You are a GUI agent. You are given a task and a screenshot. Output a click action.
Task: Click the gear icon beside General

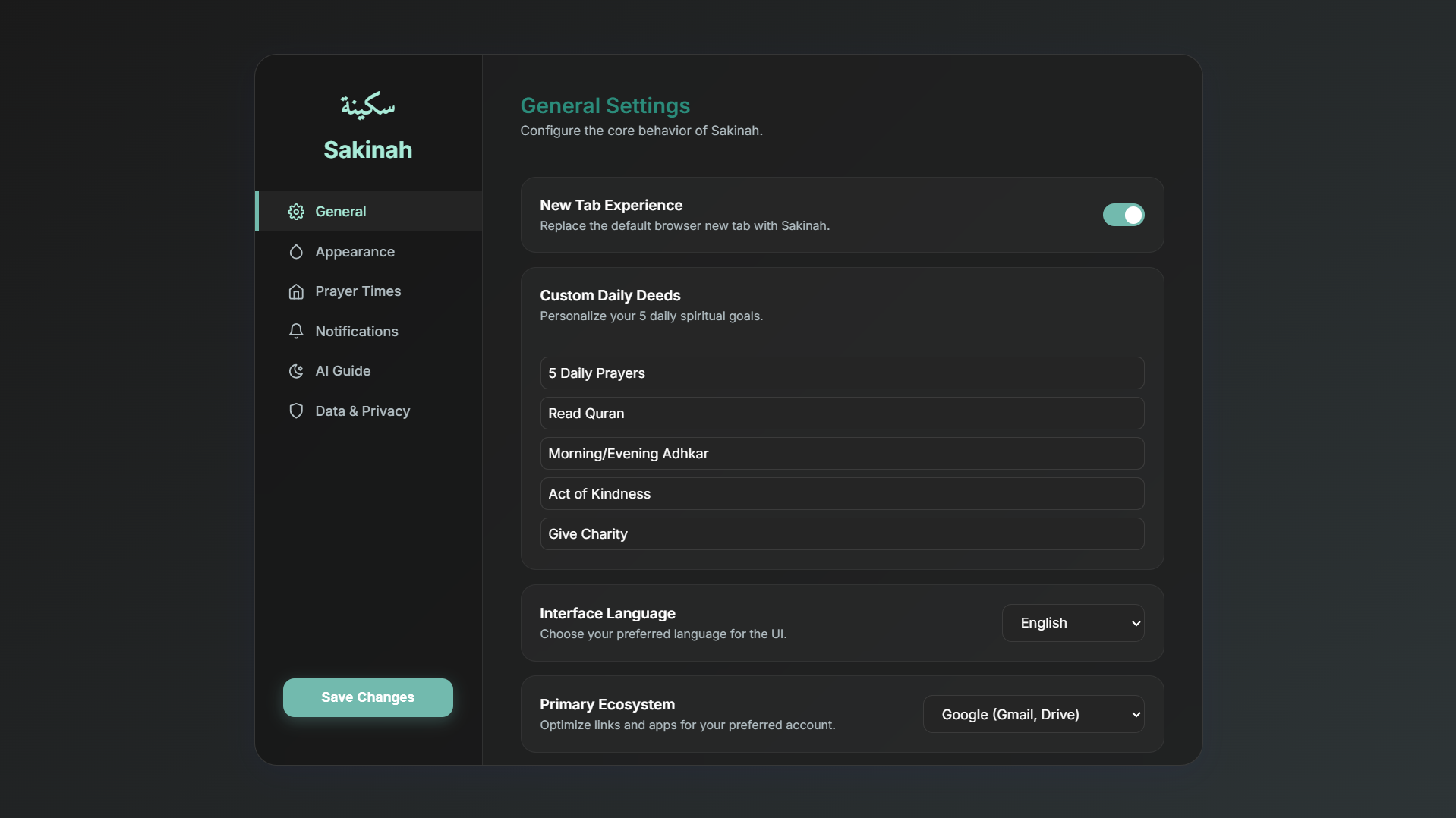295,212
